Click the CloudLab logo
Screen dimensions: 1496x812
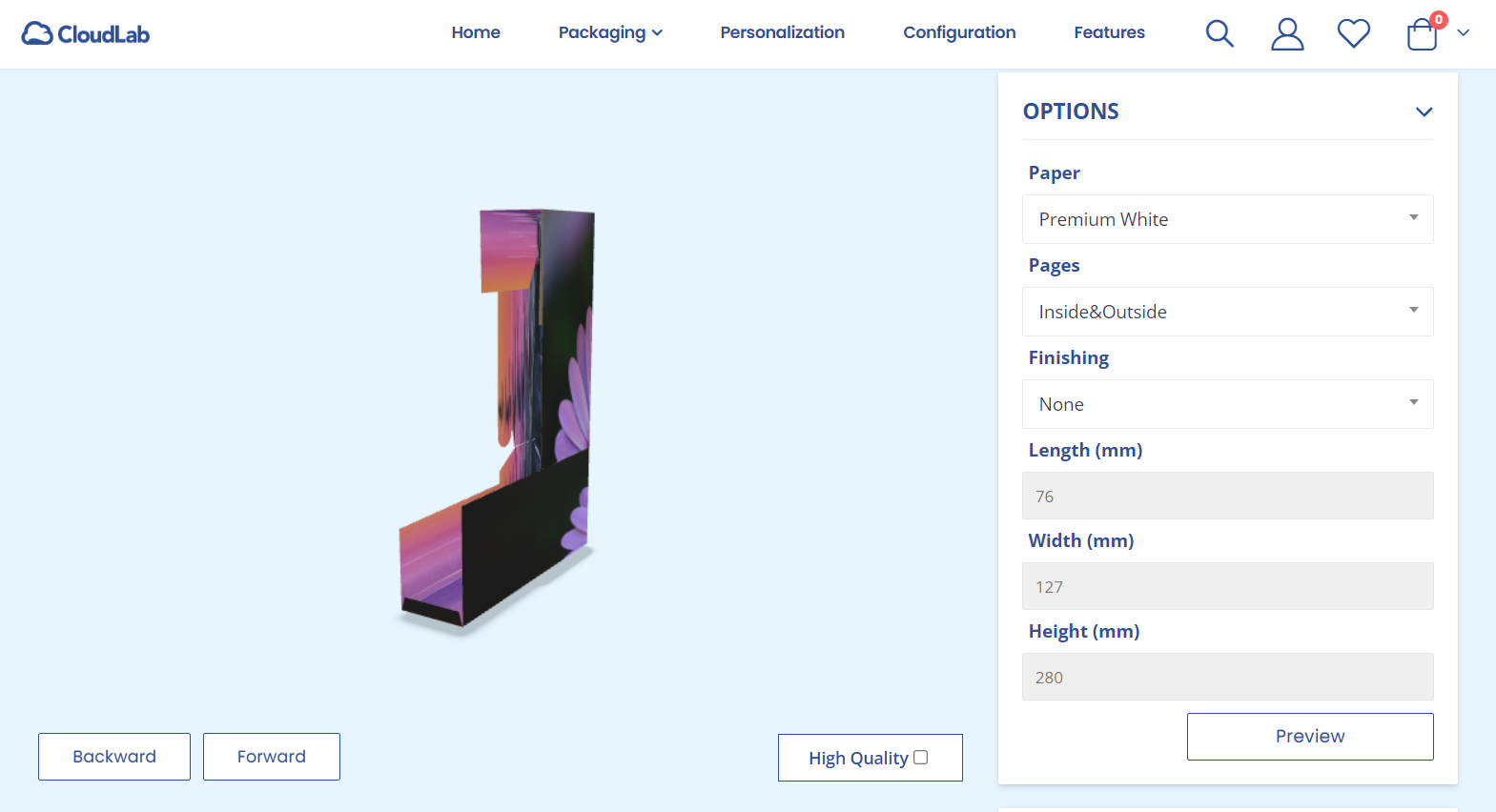[x=86, y=33]
